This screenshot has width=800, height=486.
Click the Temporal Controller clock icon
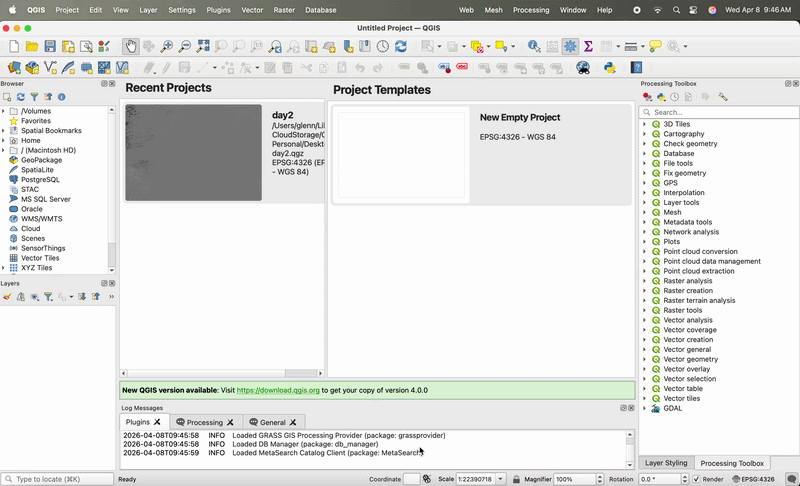(x=383, y=46)
